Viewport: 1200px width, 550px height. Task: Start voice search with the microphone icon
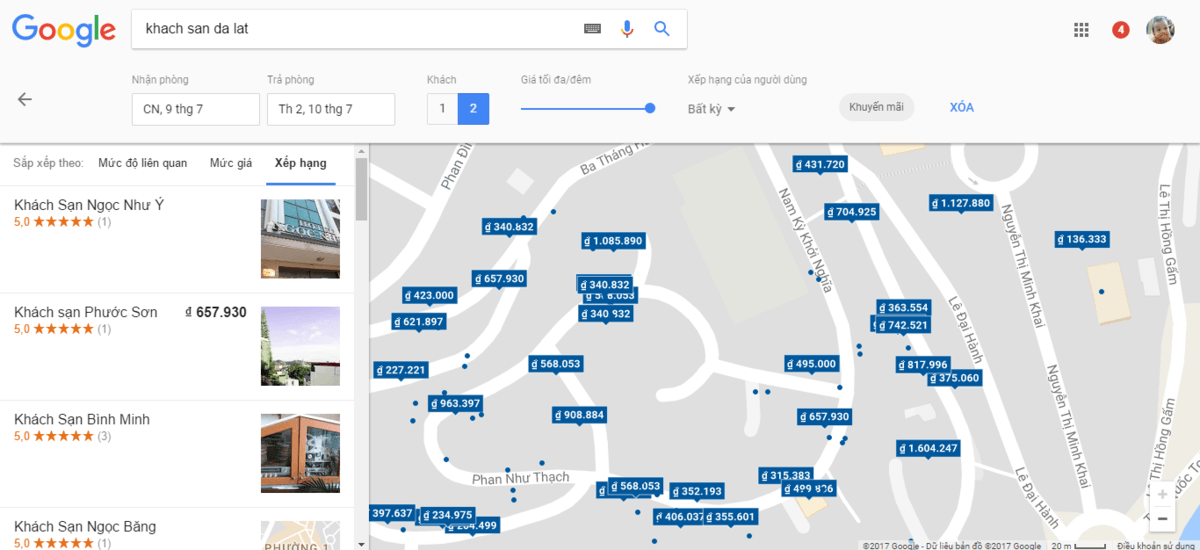pos(627,29)
